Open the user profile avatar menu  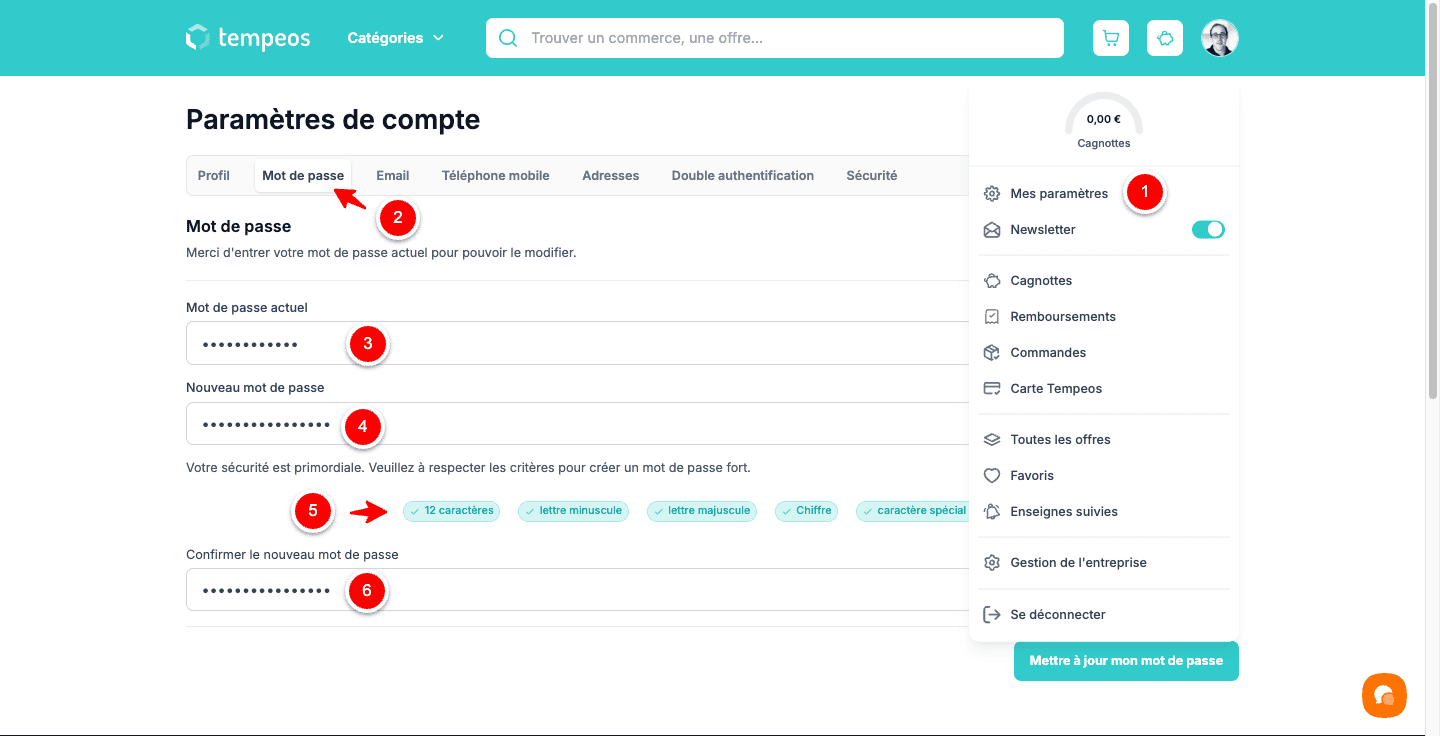click(1219, 38)
